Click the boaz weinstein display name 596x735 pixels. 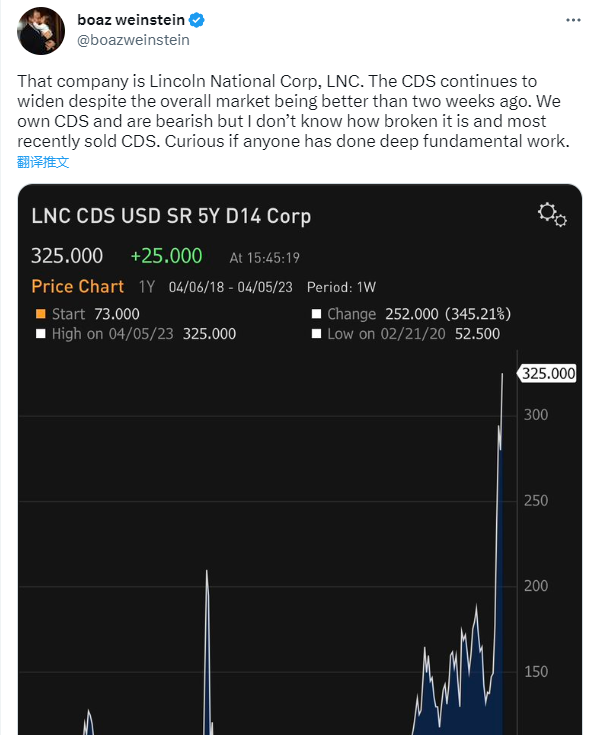(131, 20)
